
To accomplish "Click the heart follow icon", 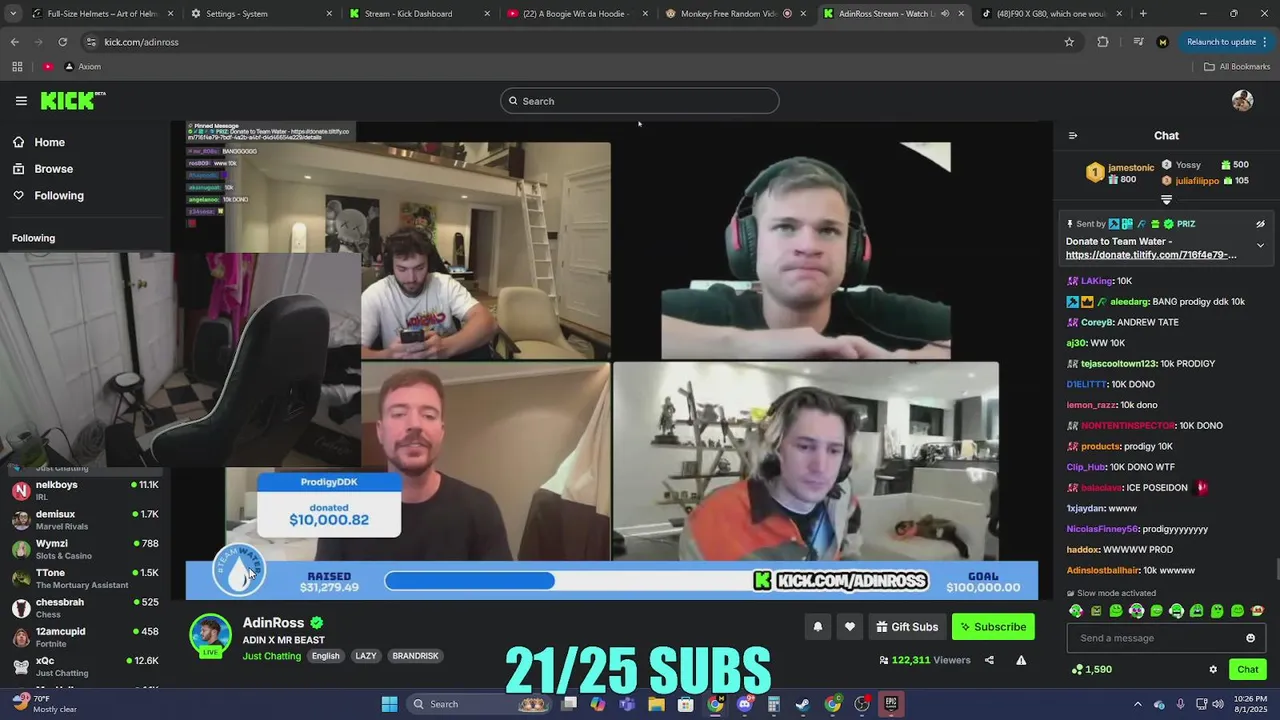I will [850, 627].
